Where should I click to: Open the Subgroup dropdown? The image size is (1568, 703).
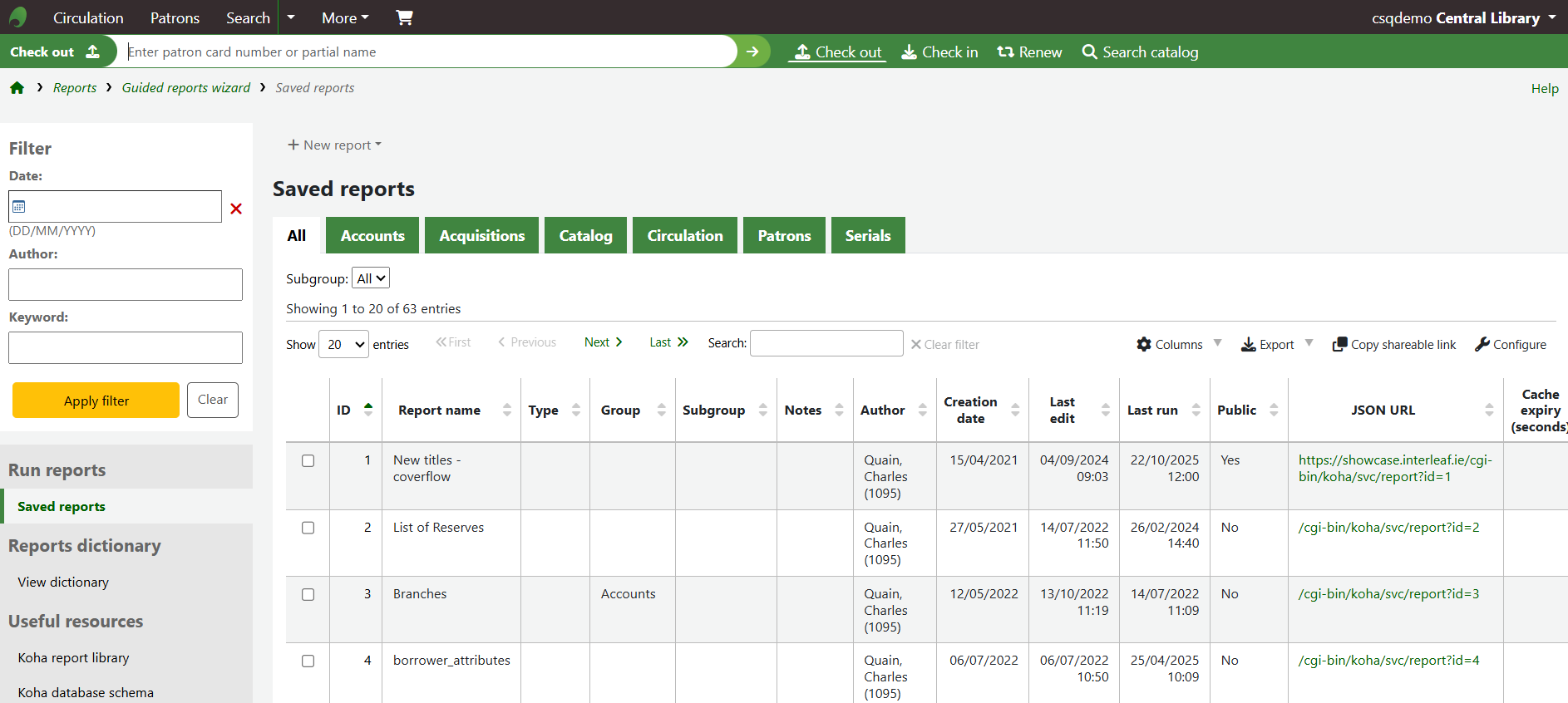tap(371, 278)
